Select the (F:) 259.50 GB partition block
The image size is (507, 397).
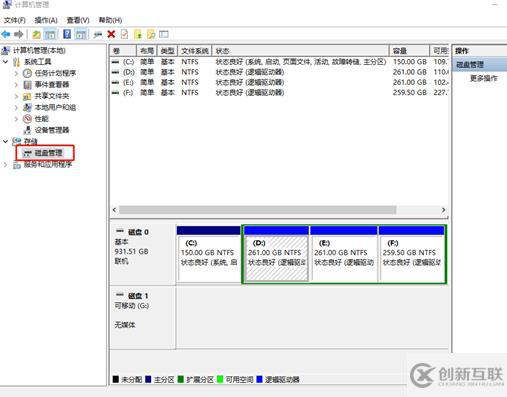[x=412, y=254]
